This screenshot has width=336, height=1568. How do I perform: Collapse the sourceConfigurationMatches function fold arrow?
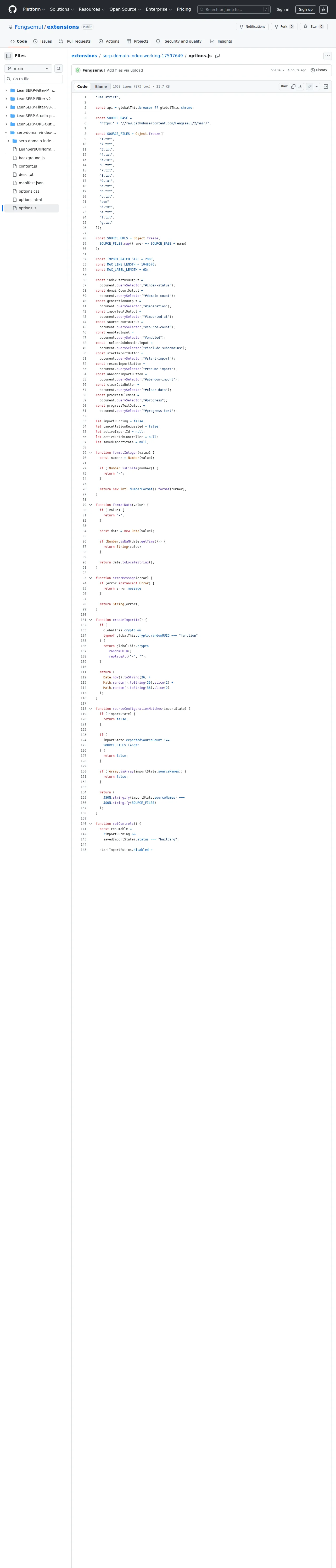[90, 708]
